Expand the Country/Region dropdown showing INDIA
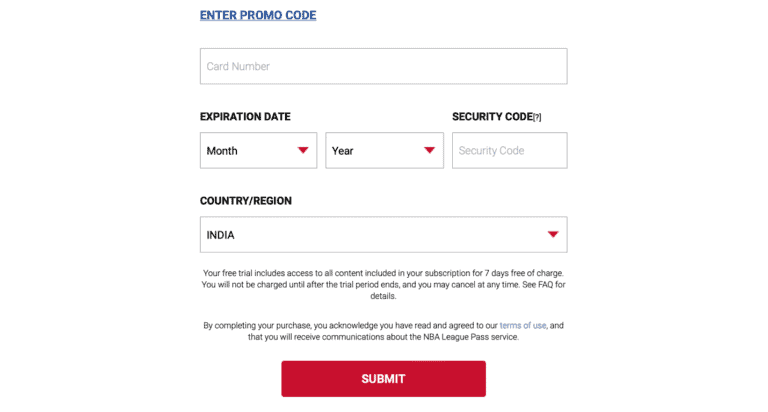 pos(383,235)
